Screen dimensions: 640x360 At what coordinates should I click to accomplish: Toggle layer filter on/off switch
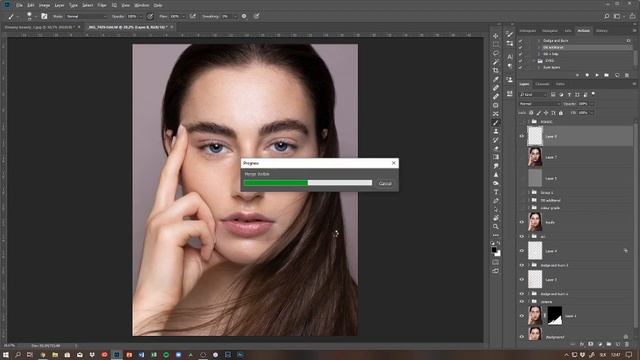[593, 94]
